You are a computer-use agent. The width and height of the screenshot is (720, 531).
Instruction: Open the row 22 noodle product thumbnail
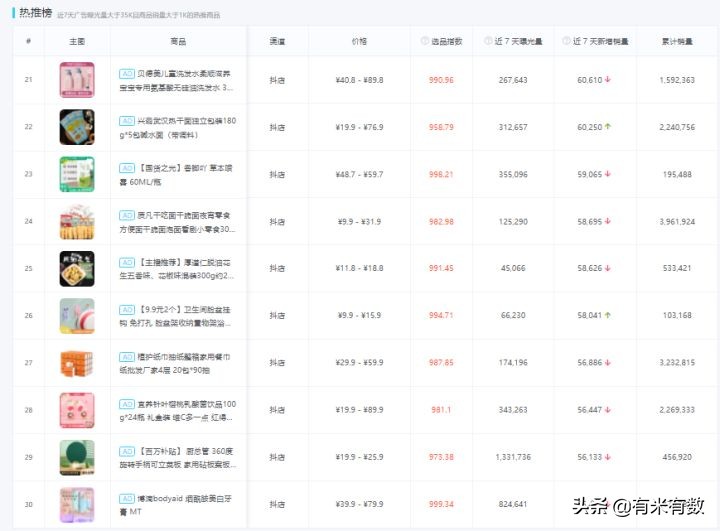tap(77, 127)
